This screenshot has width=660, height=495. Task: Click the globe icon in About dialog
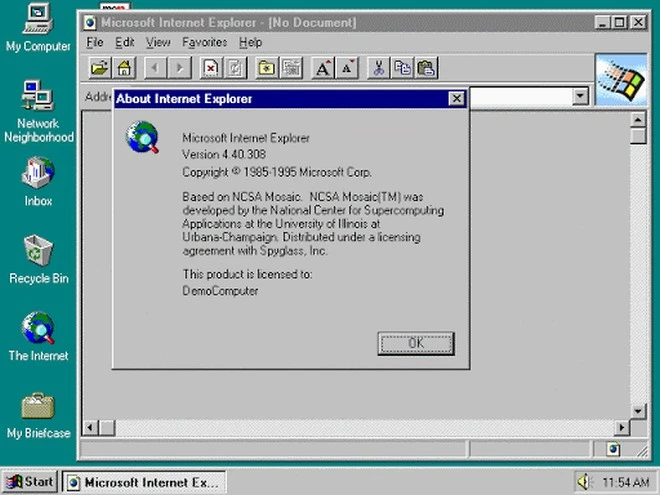pos(142,137)
